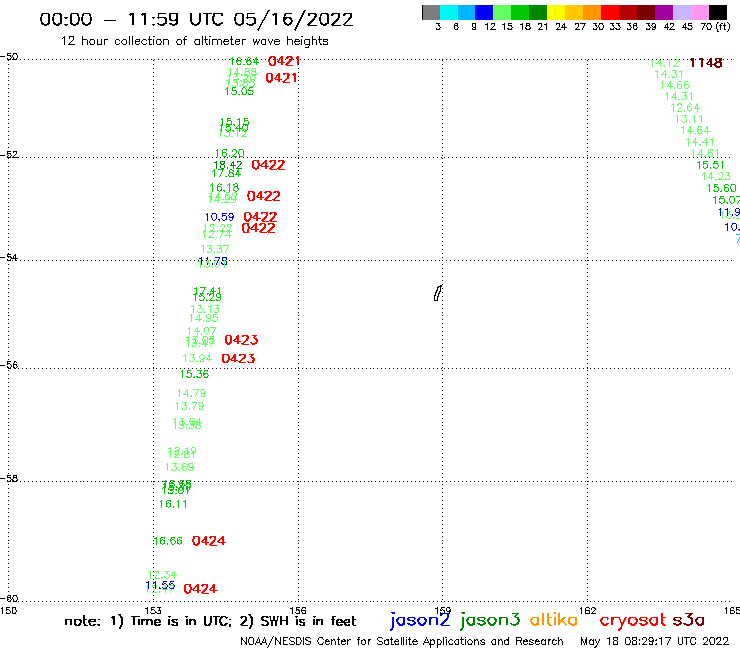
Task: Click the jason3 satellite legend label
Action: [x=490, y=620]
